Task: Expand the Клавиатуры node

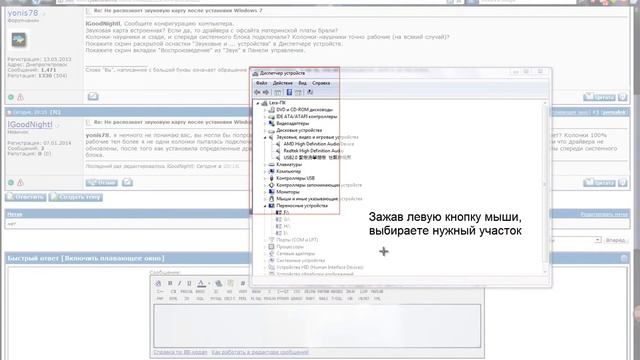Action: pos(265,165)
